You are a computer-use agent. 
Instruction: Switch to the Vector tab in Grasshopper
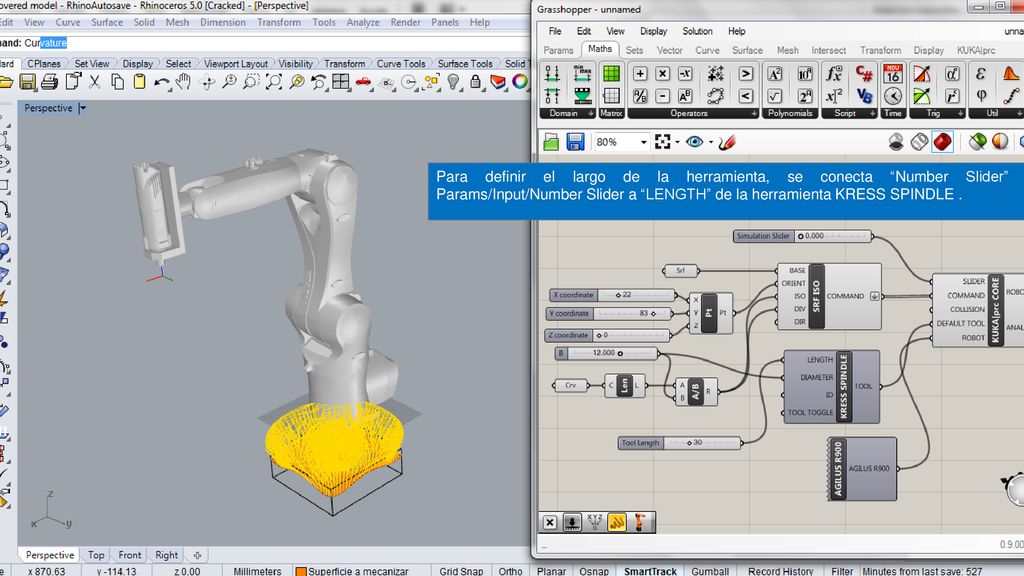[669, 50]
